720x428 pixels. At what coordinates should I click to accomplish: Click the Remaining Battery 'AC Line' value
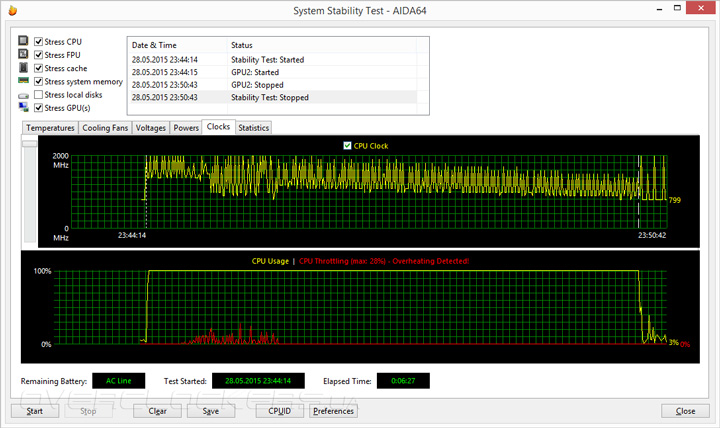pyautogui.click(x=118, y=381)
